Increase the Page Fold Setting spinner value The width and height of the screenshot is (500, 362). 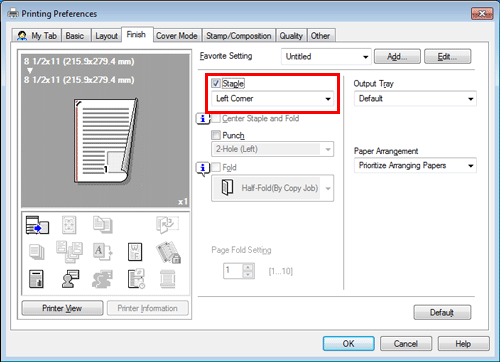point(248,267)
